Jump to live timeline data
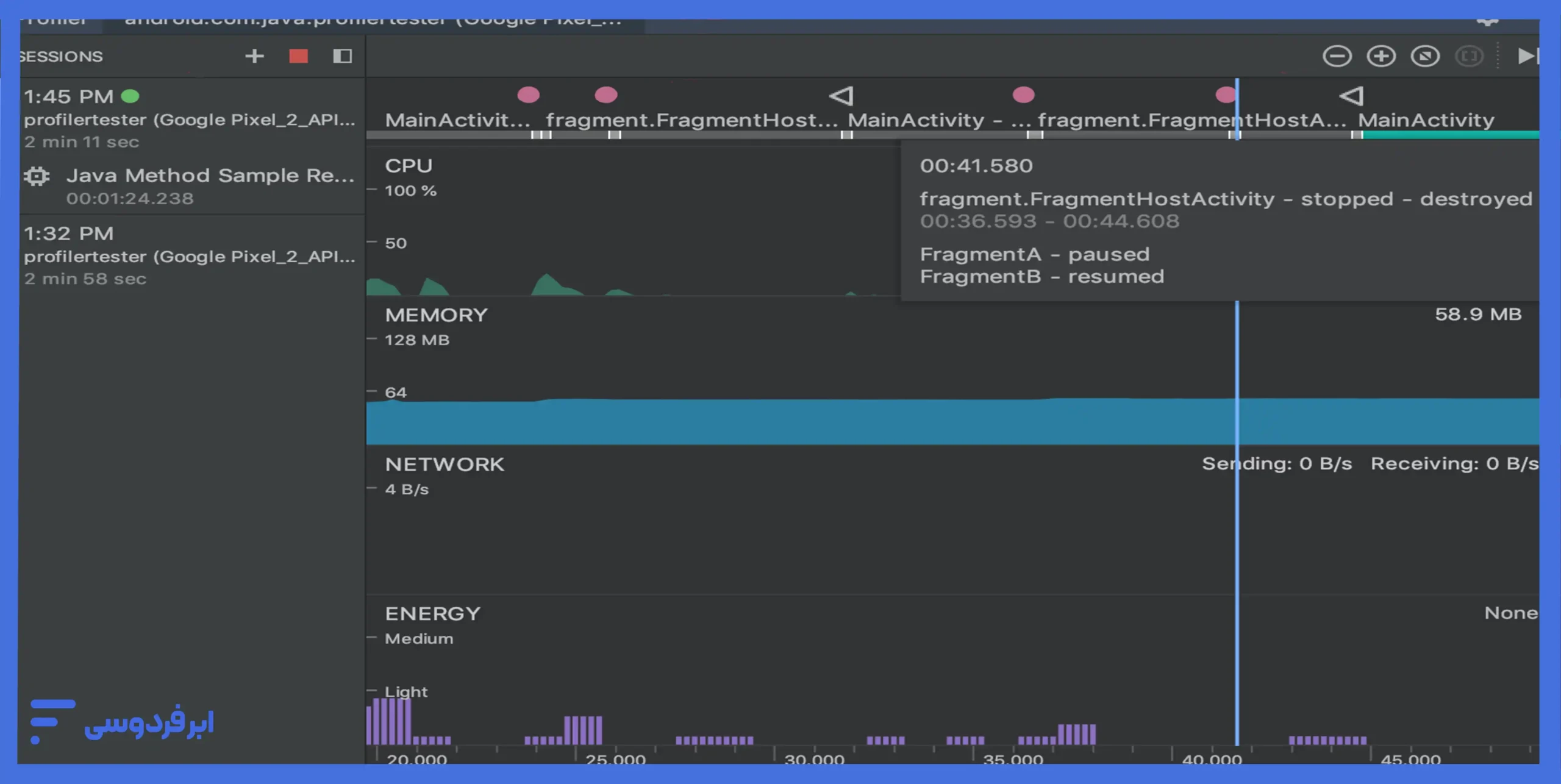Image resolution: width=1561 pixels, height=784 pixels. [1526, 56]
